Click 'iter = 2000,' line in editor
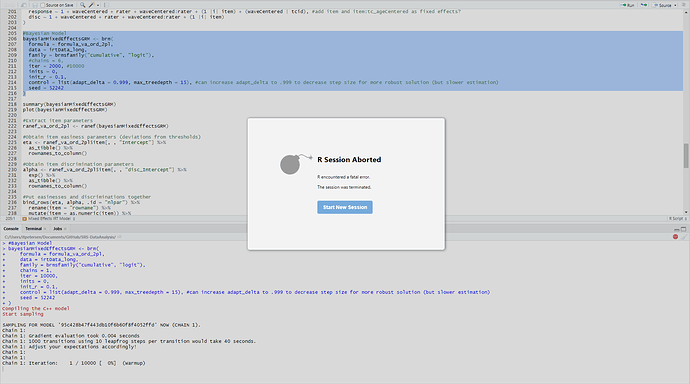Image resolution: width=690 pixels, height=384 pixels. 46,66
